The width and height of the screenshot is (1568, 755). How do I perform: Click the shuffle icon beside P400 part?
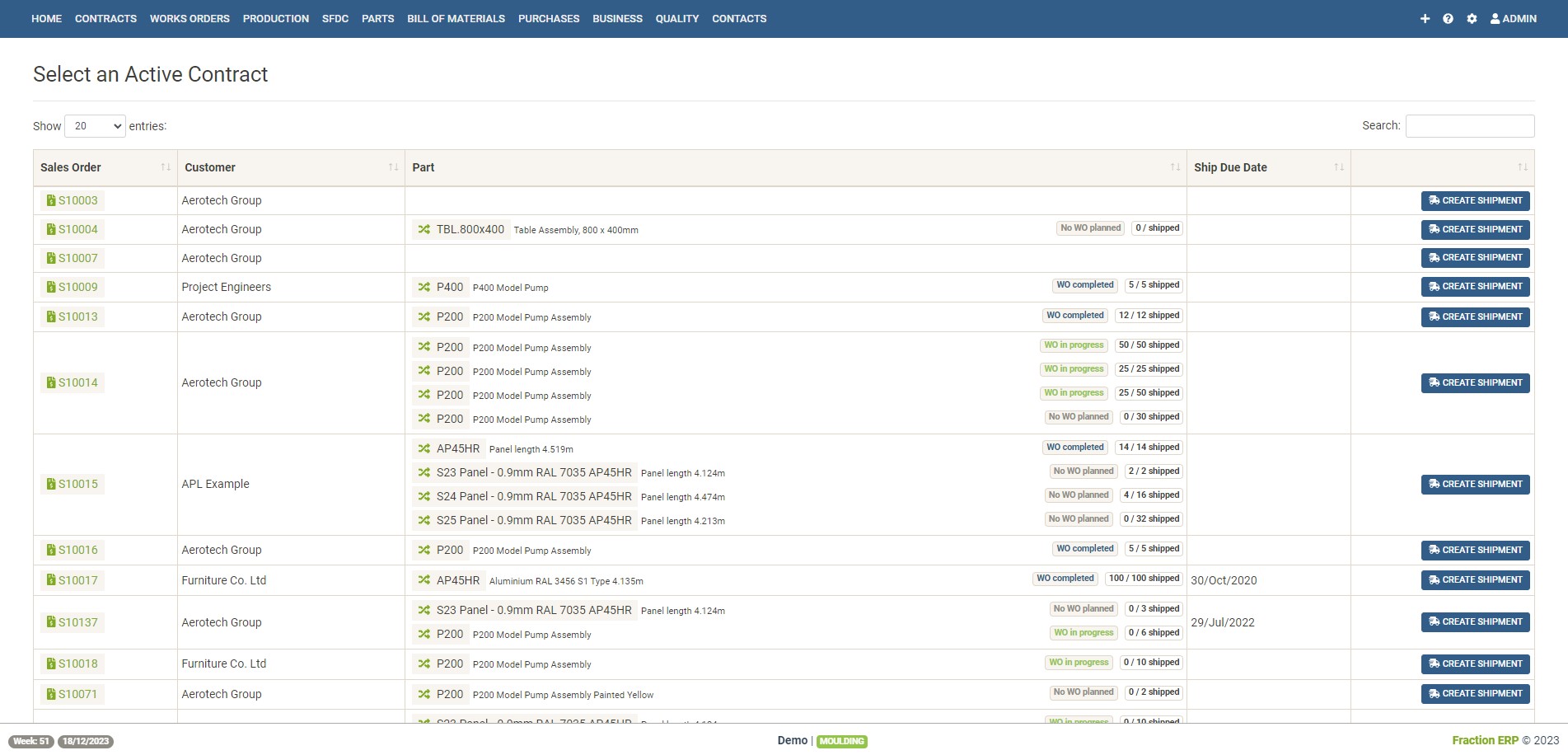coord(424,287)
